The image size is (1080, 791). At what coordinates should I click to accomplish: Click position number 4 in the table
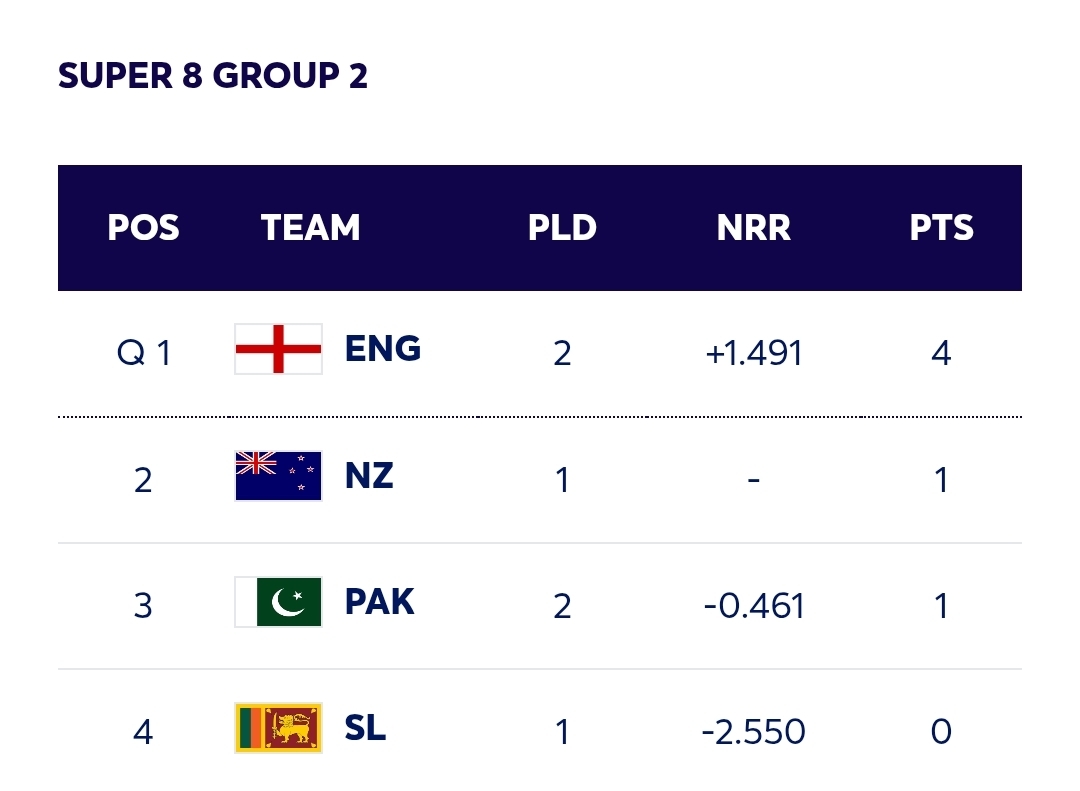143,732
